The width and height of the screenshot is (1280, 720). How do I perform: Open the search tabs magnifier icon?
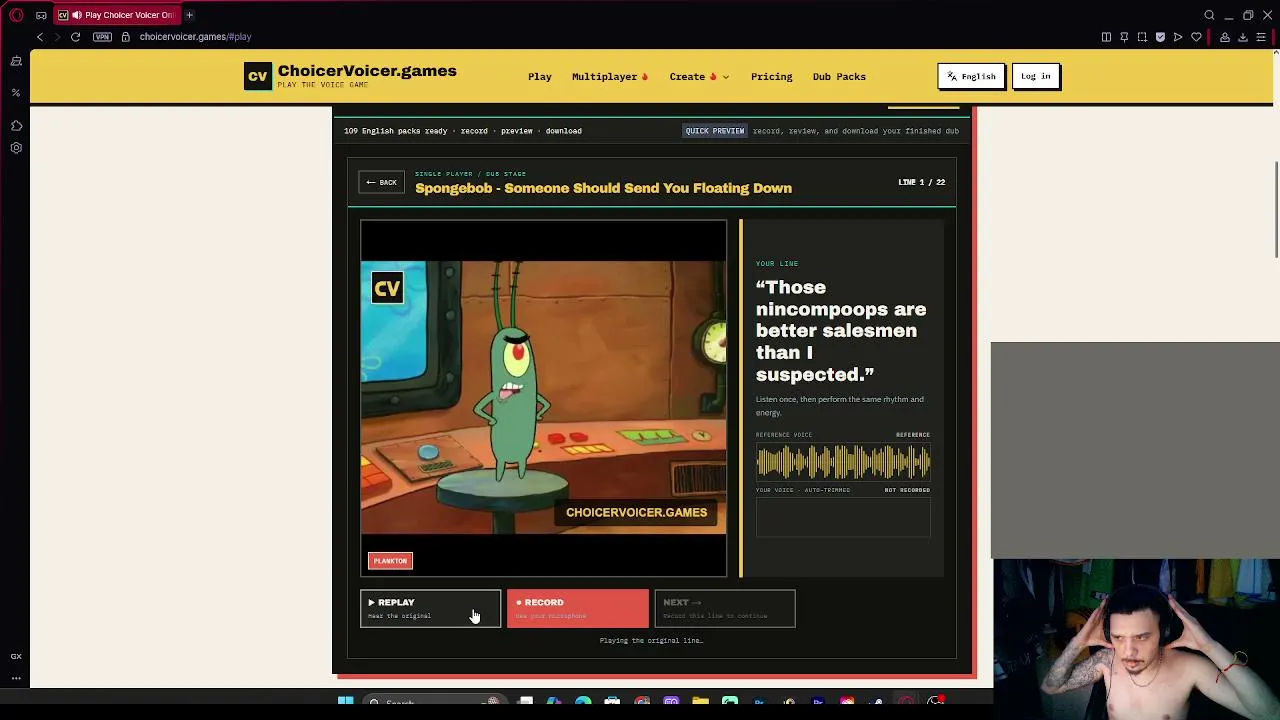[1209, 15]
